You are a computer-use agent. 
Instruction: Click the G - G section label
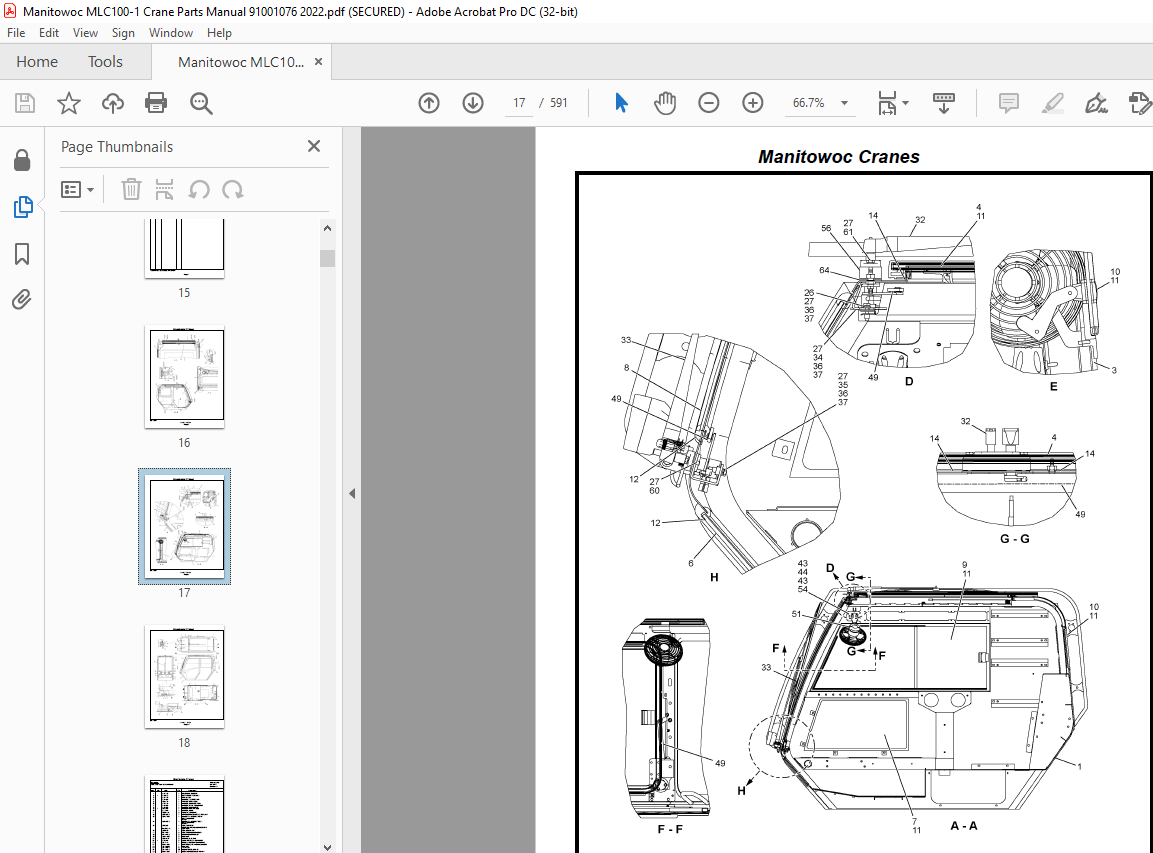point(1015,539)
